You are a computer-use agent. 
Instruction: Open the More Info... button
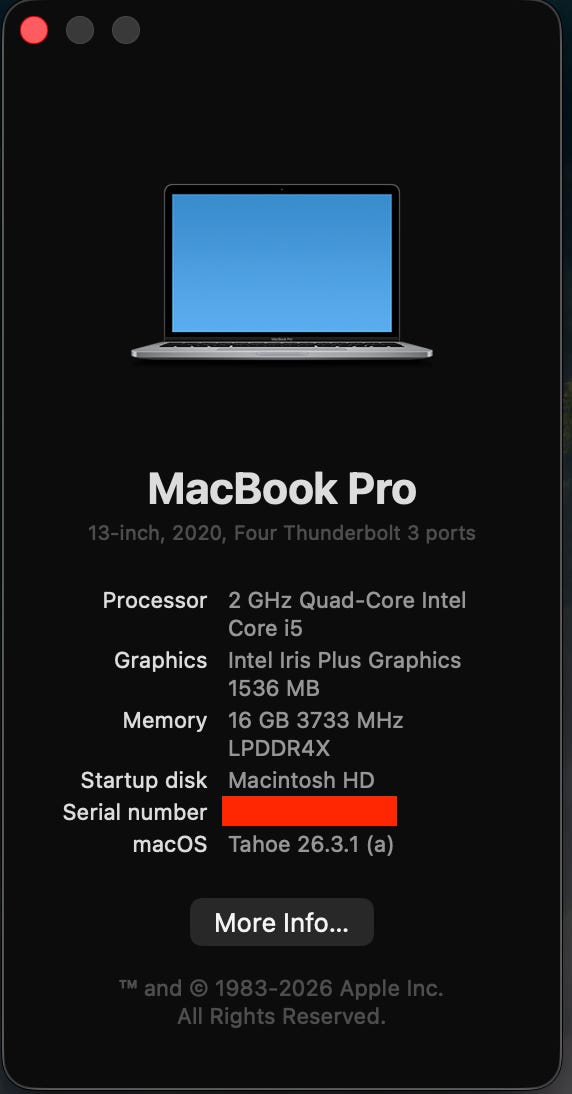282,922
